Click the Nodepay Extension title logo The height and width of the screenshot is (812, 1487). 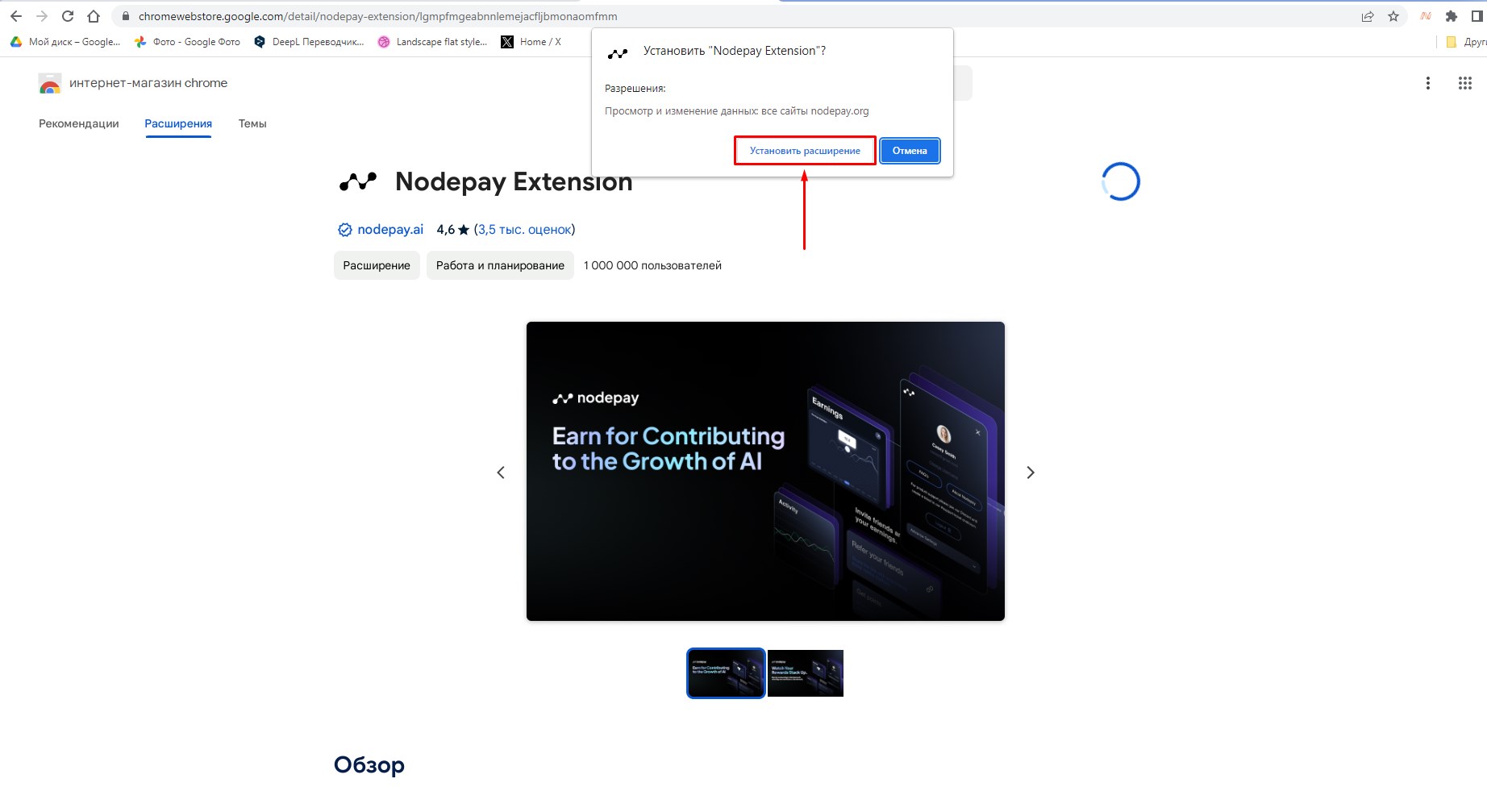click(x=358, y=181)
